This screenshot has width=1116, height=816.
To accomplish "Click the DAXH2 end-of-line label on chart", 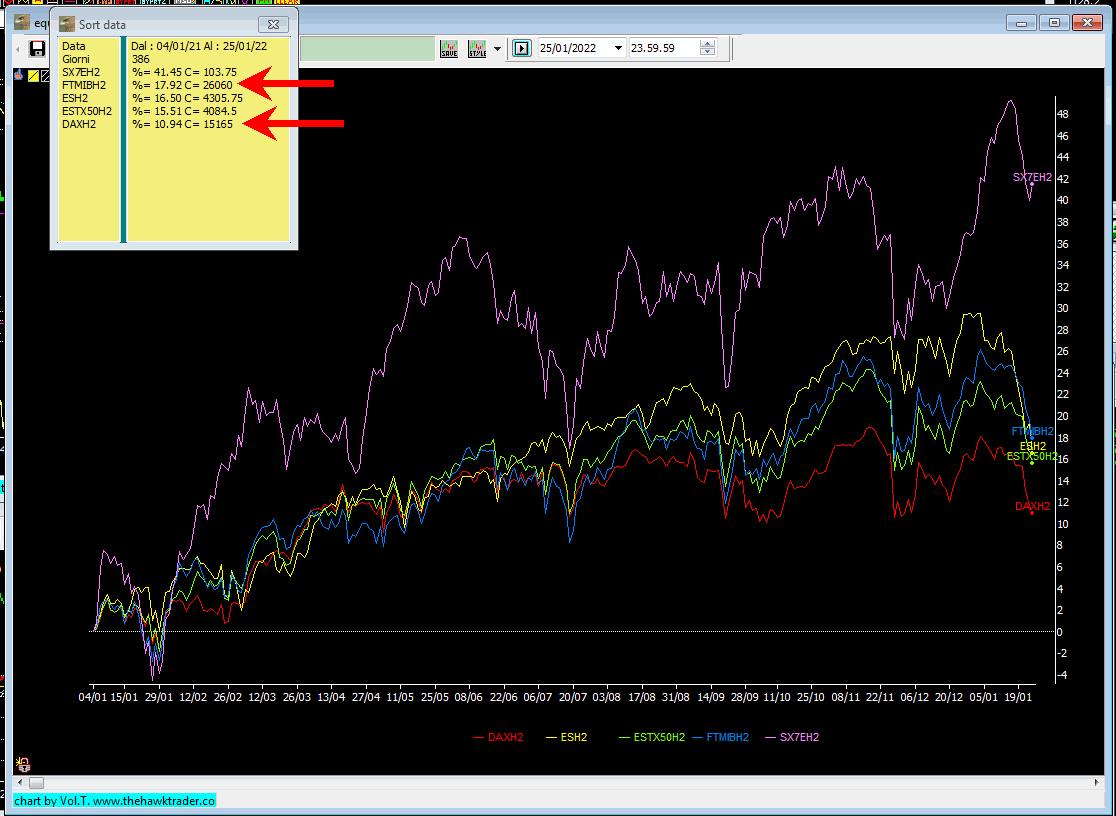I will tap(1032, 506).
